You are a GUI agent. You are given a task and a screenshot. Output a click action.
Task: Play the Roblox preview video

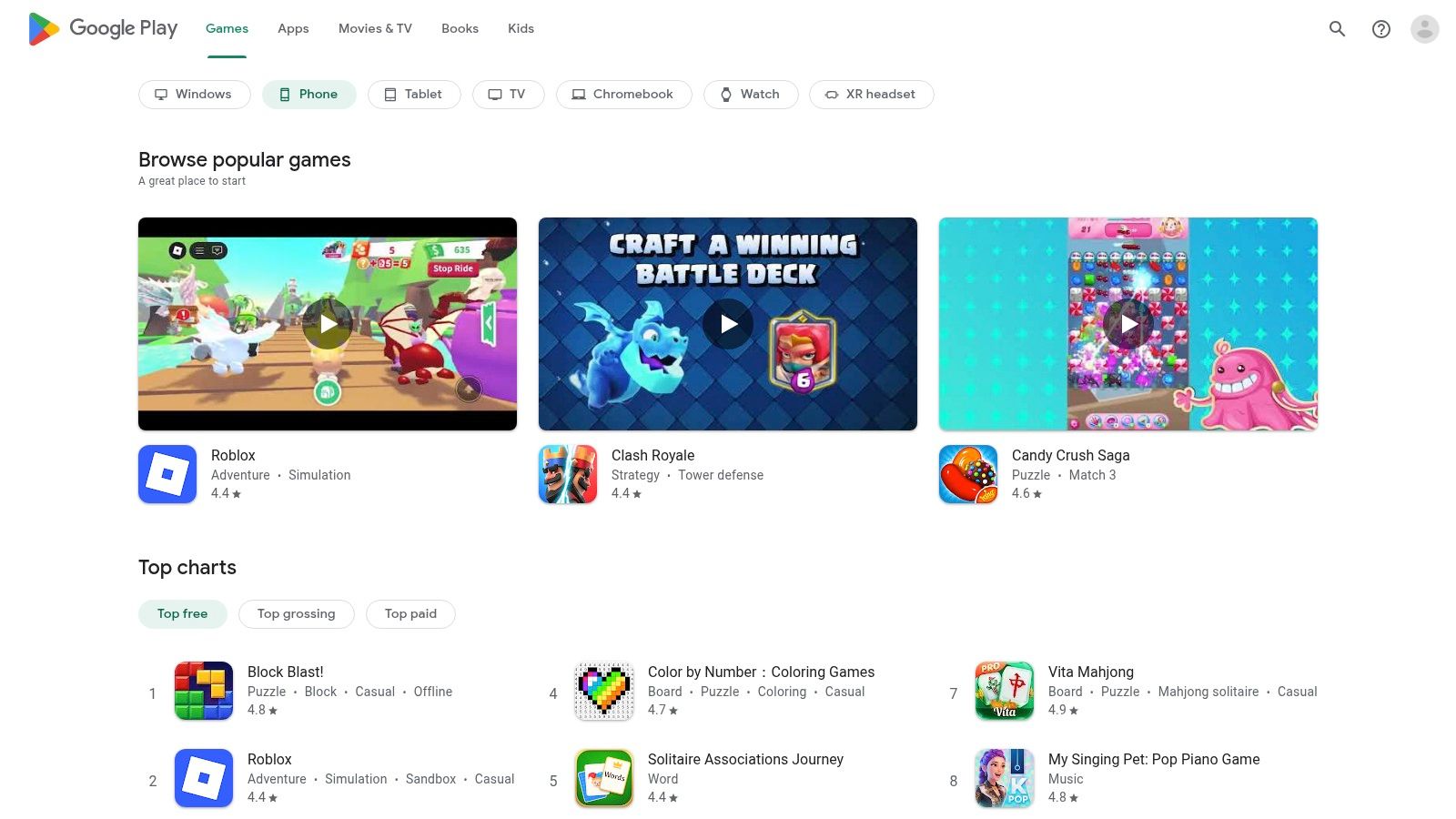[x=328, y=324]
